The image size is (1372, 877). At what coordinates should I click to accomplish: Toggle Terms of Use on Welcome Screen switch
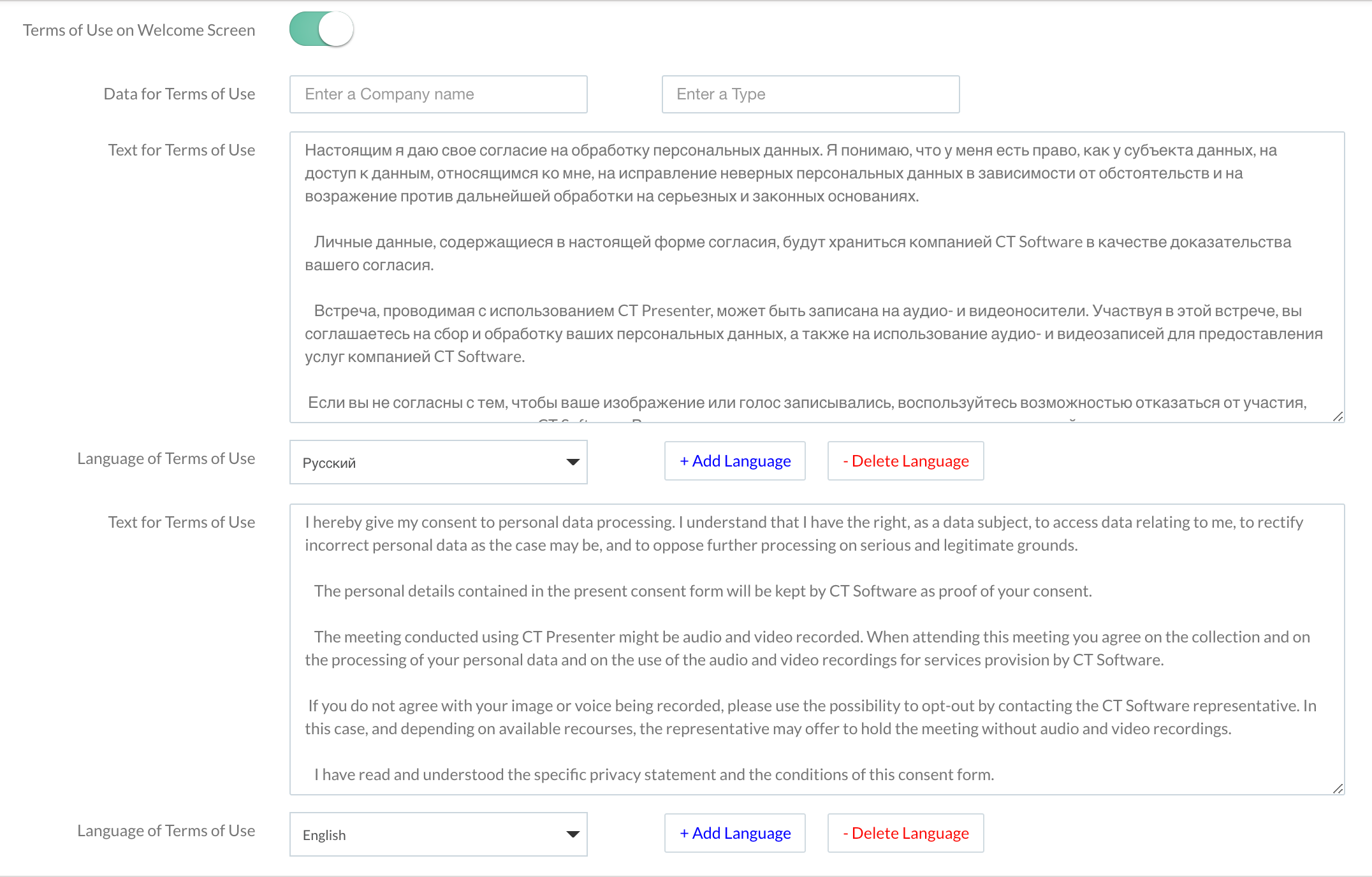click(x=321, y=29)
